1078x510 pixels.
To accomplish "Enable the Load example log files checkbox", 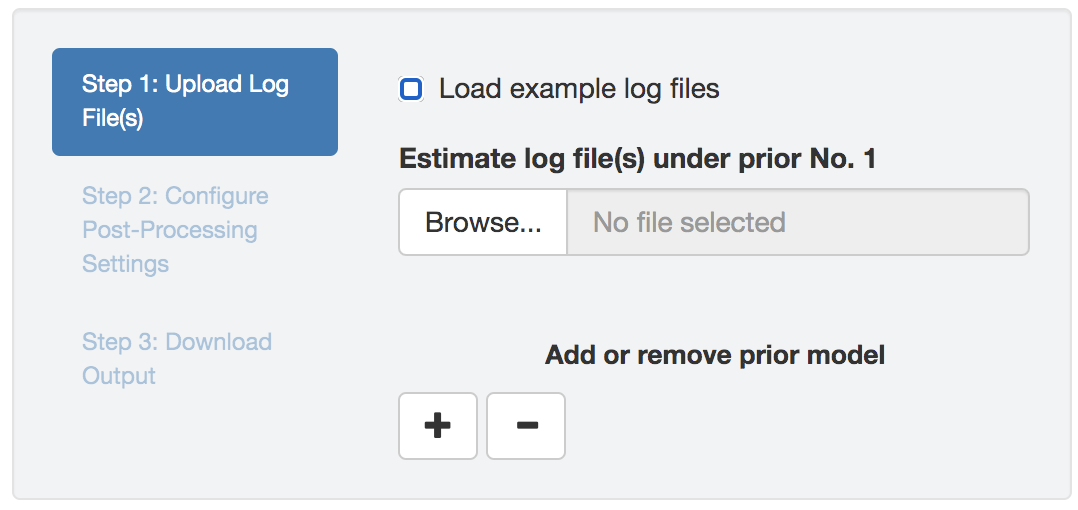I will click(411, 89).
